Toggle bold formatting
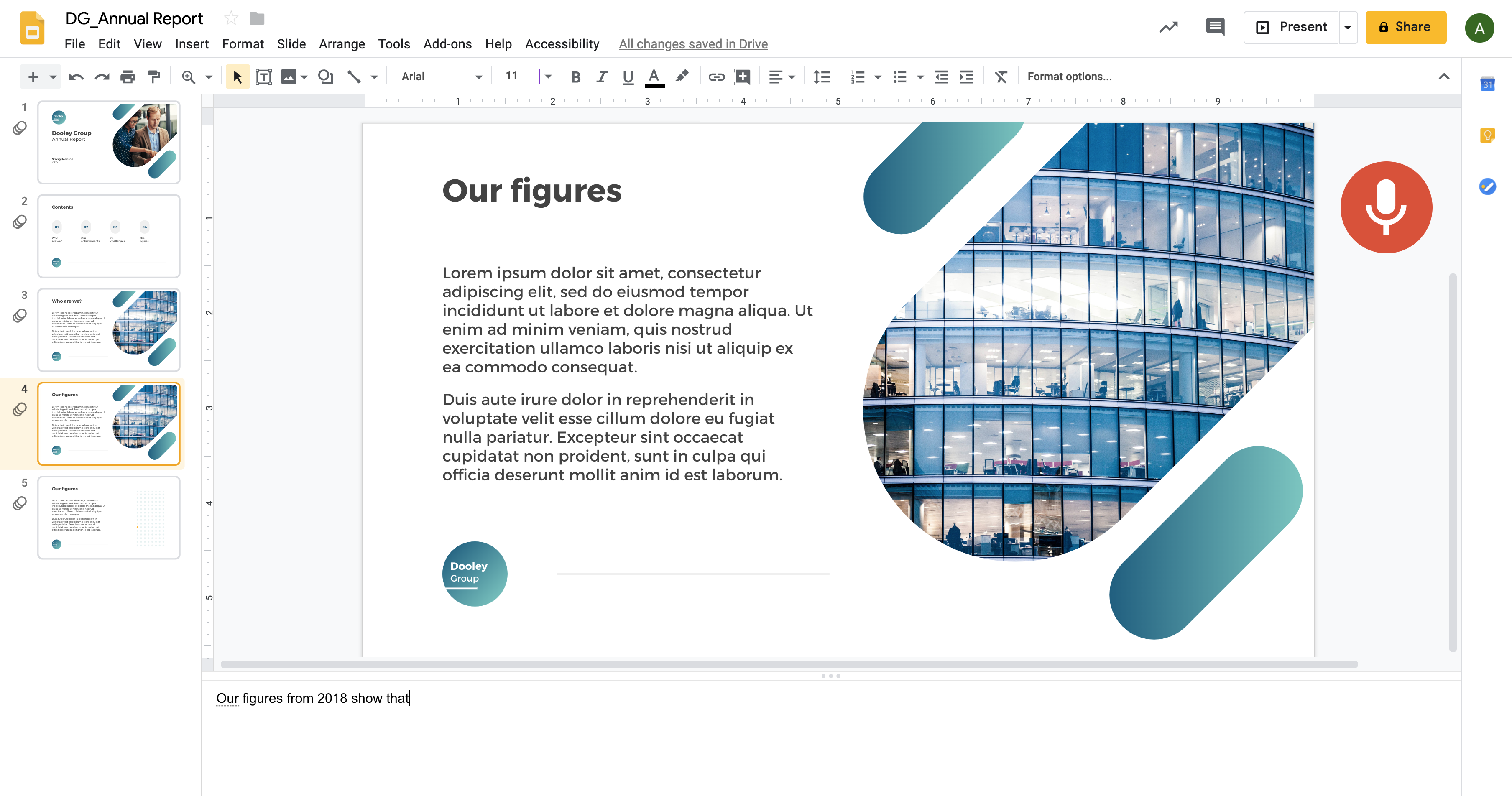Image resolution: width=1512 pixels, height=796 pixels. pyautogui.click(x=575, y=77)
